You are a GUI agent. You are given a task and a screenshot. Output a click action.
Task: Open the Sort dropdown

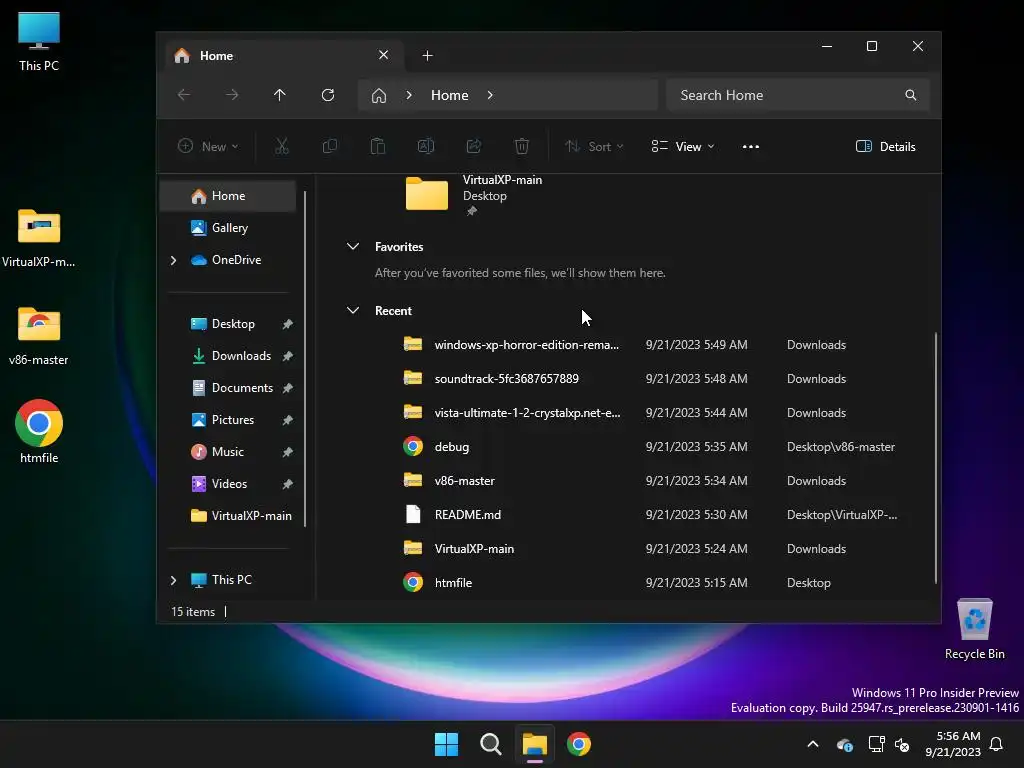pyautogui.click(x=594, y=146)
